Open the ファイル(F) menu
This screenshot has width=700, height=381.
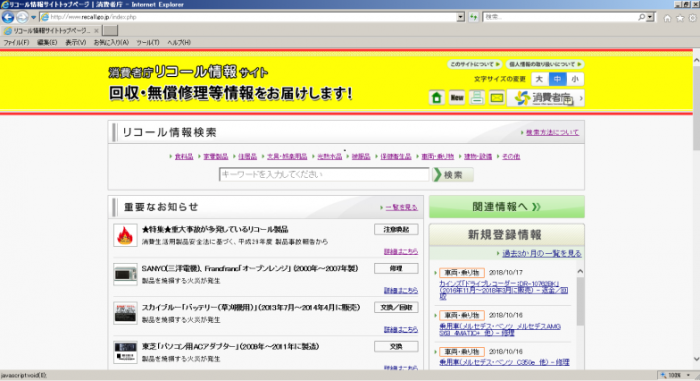click(x=16, y=42)
